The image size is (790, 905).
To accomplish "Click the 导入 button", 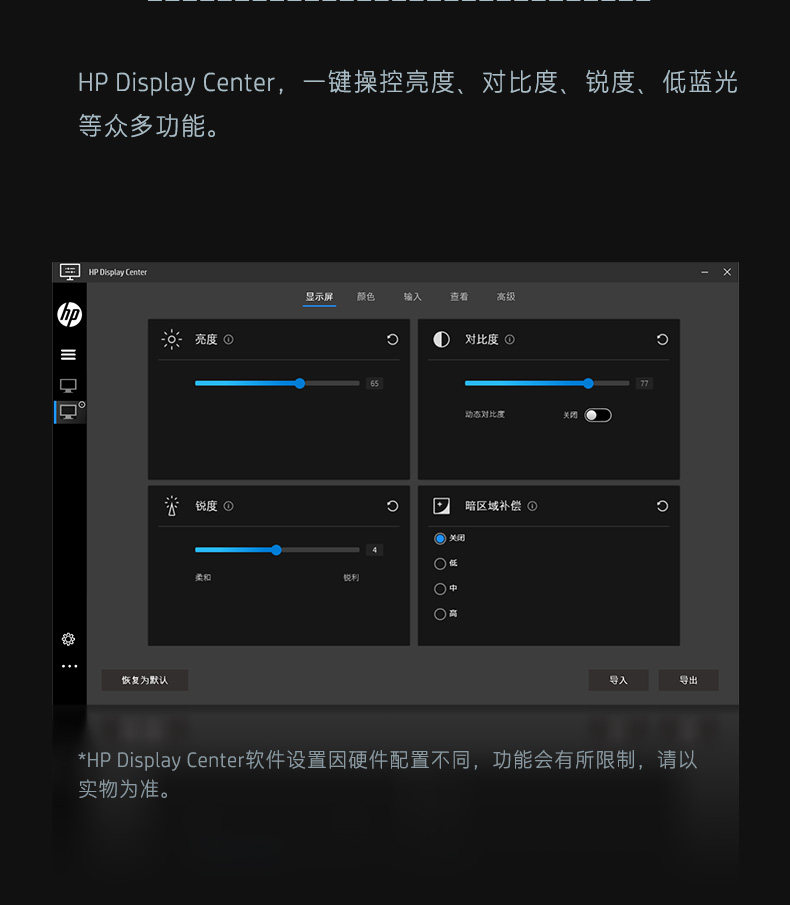I will (x=619, y=680).
